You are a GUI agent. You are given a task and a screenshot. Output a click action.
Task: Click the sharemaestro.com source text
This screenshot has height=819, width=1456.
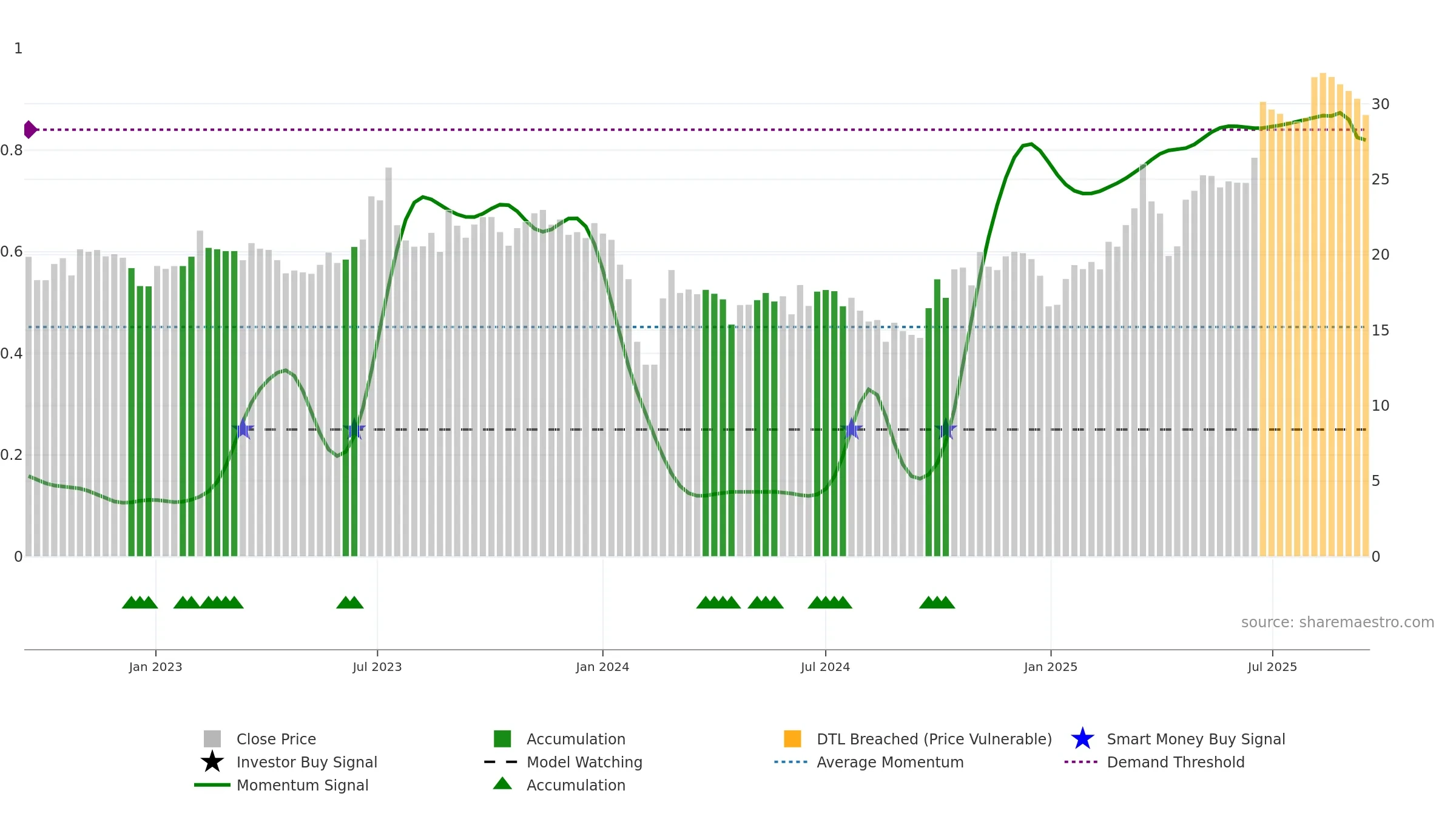pos(1337,622)
